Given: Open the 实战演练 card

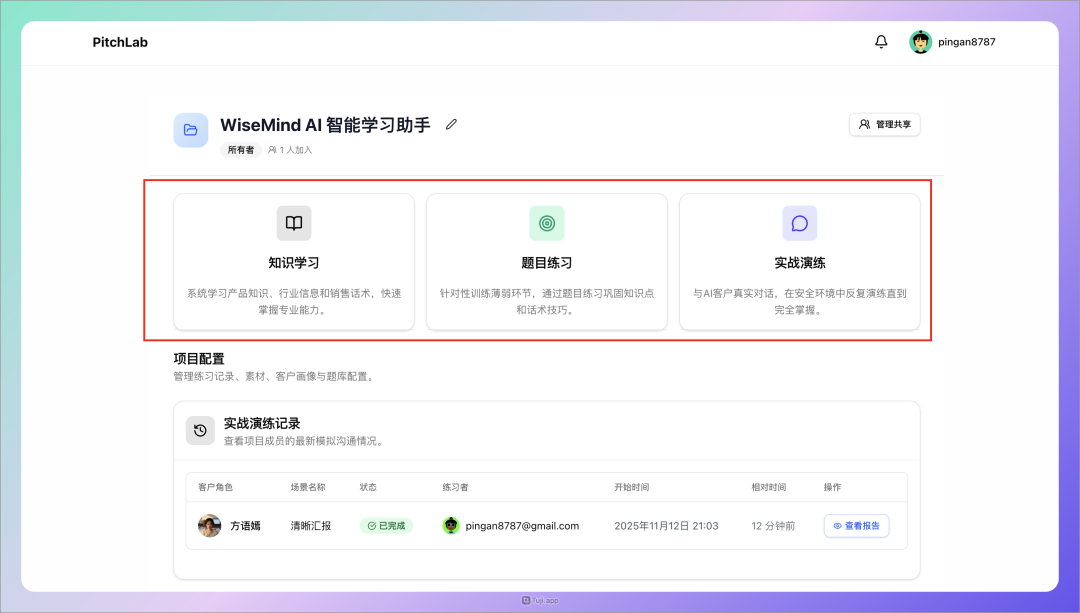Looking at the screenshot, I should (799, 263).
